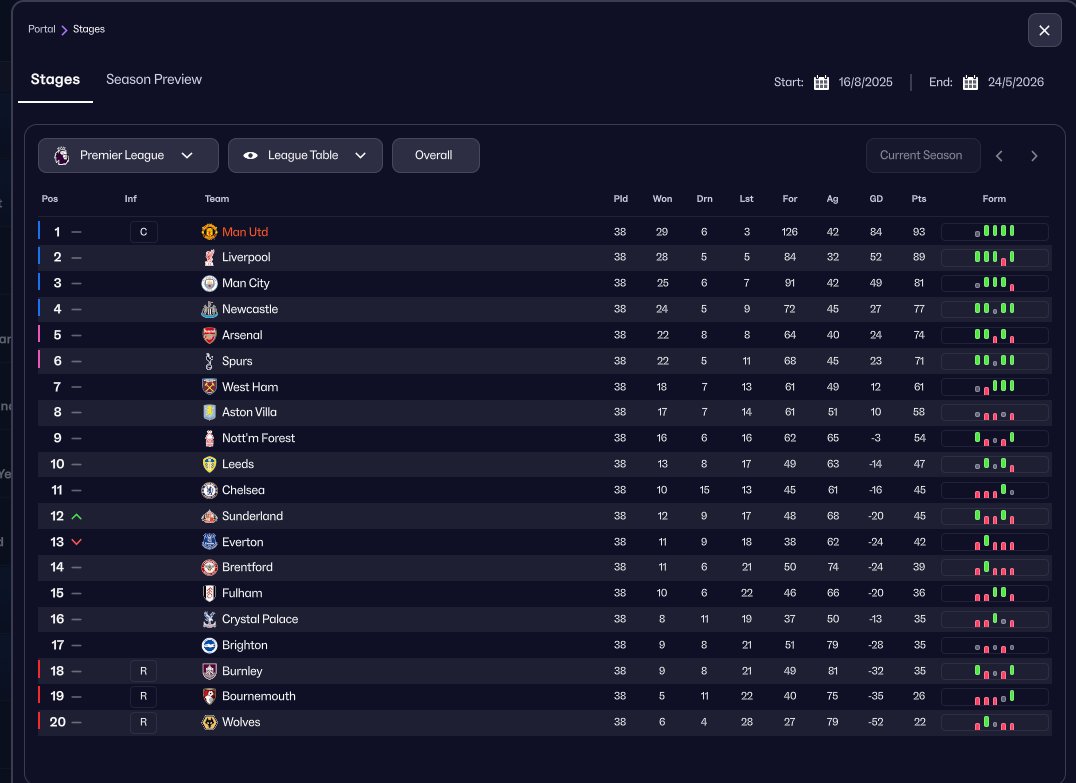The height and width of the screenshot is (783, 1076).
Task: Click the Liverpool club badge icon
Action: coord(209,258)
